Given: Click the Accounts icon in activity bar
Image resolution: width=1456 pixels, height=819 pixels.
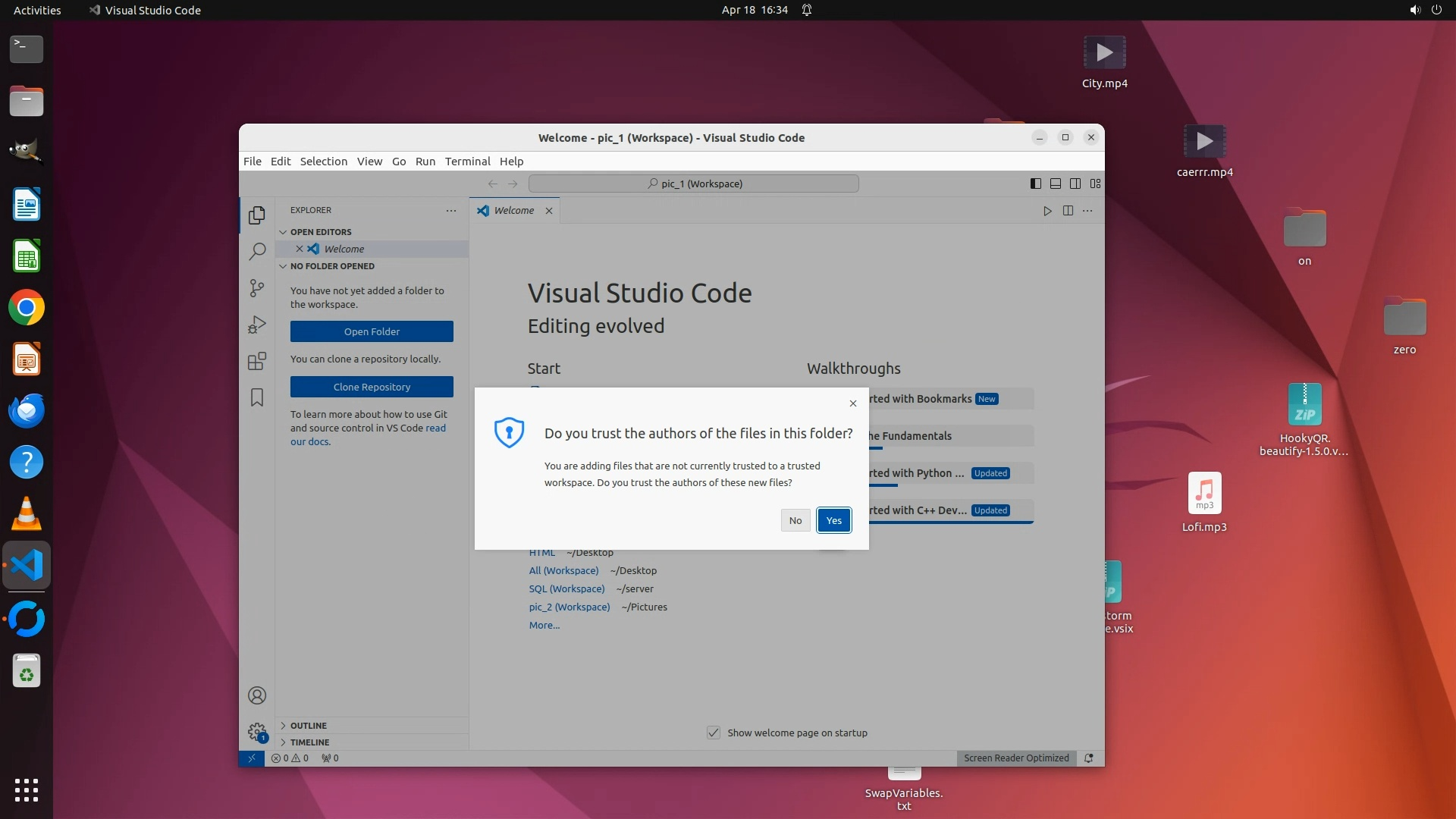Looking at the screenshot, I should [257, 695].
